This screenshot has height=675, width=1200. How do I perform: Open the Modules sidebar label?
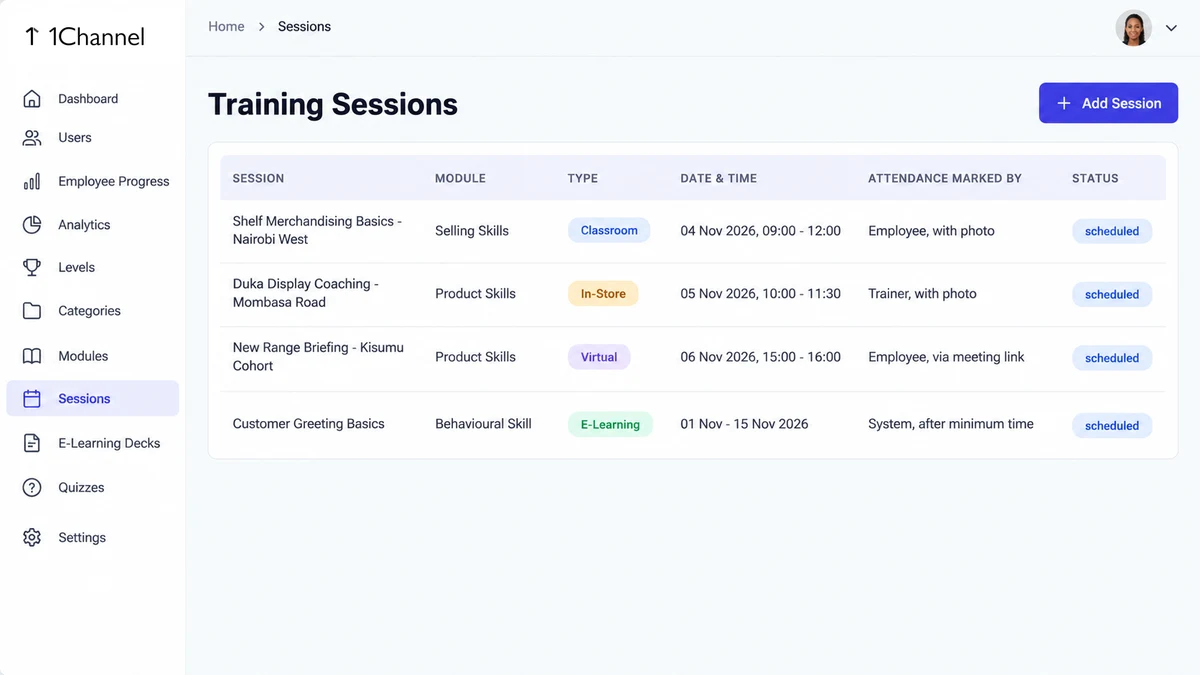(x=83, y=356)
